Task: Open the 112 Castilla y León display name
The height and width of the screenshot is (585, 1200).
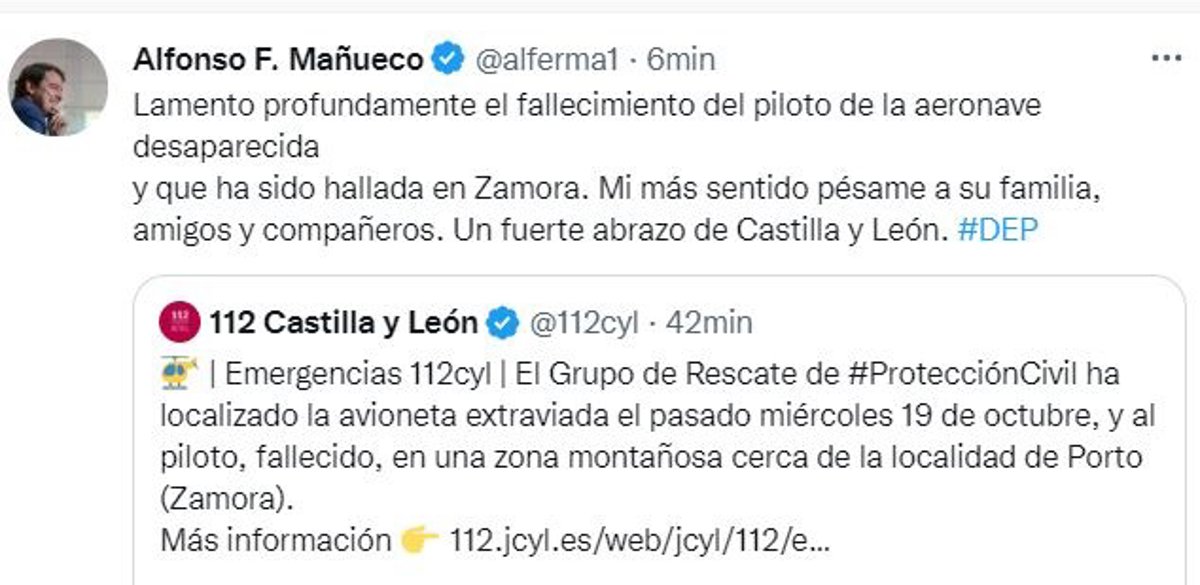Action: point(344,322)
